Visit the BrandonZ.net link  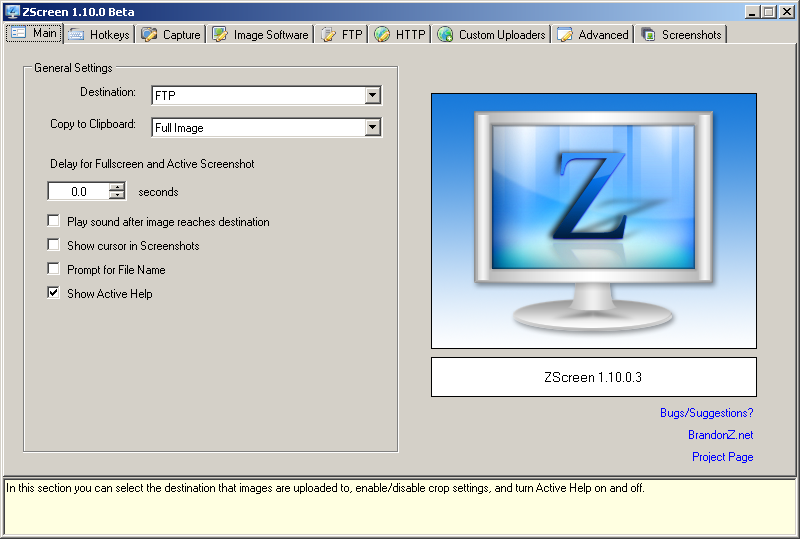coord(720,434)
